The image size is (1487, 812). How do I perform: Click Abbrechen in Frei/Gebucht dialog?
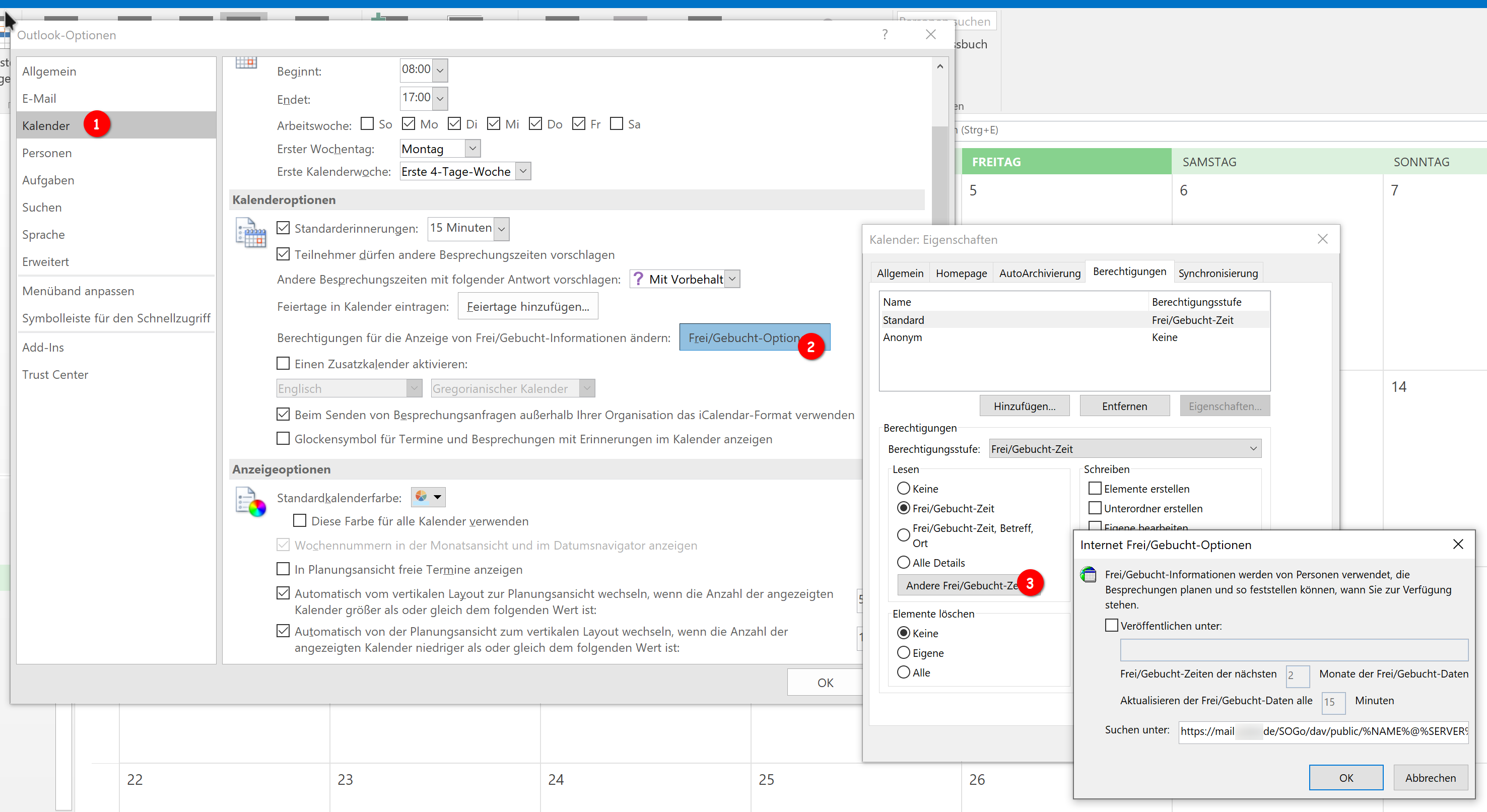pos(1430,777)
